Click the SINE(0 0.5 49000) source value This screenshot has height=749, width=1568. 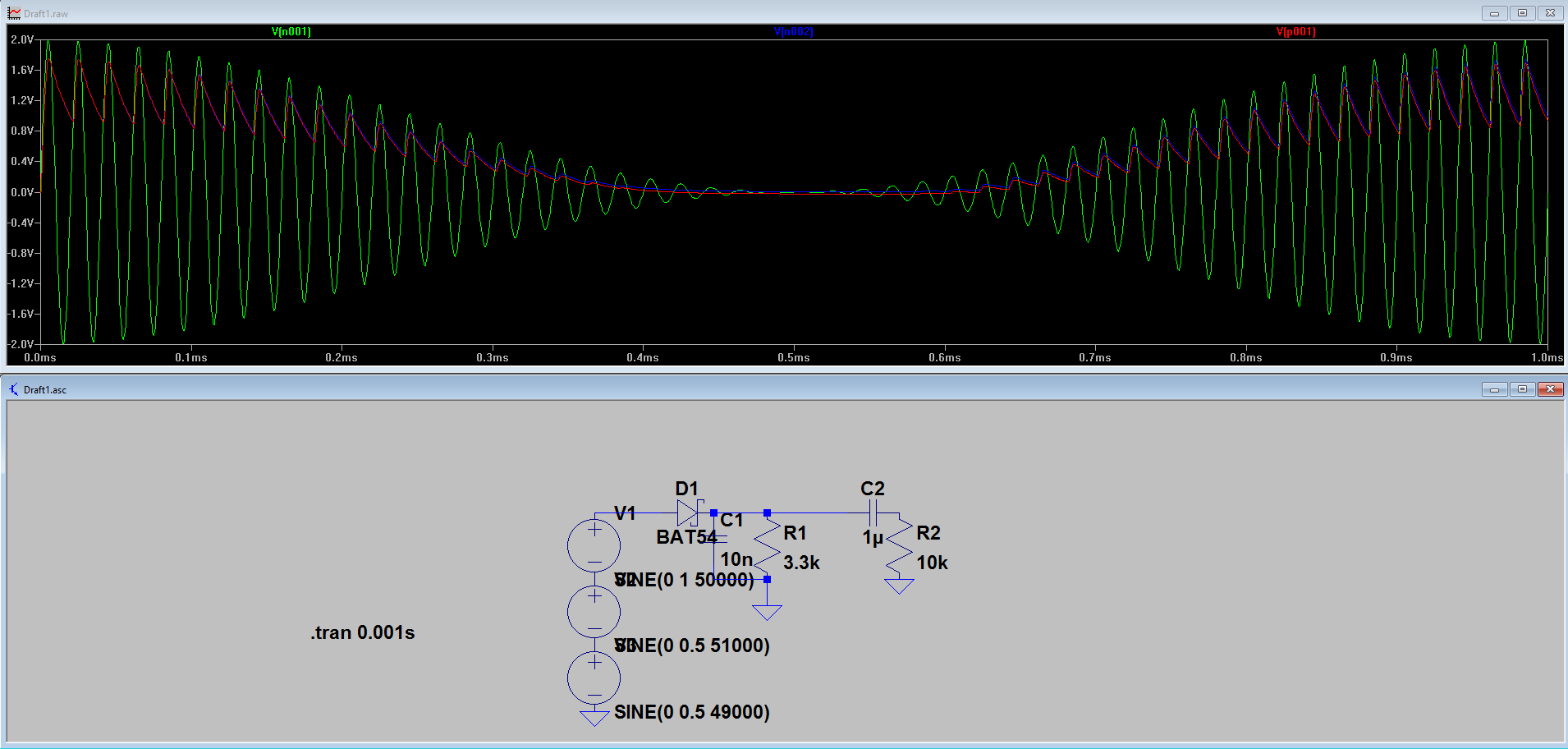tap(691, 712)
